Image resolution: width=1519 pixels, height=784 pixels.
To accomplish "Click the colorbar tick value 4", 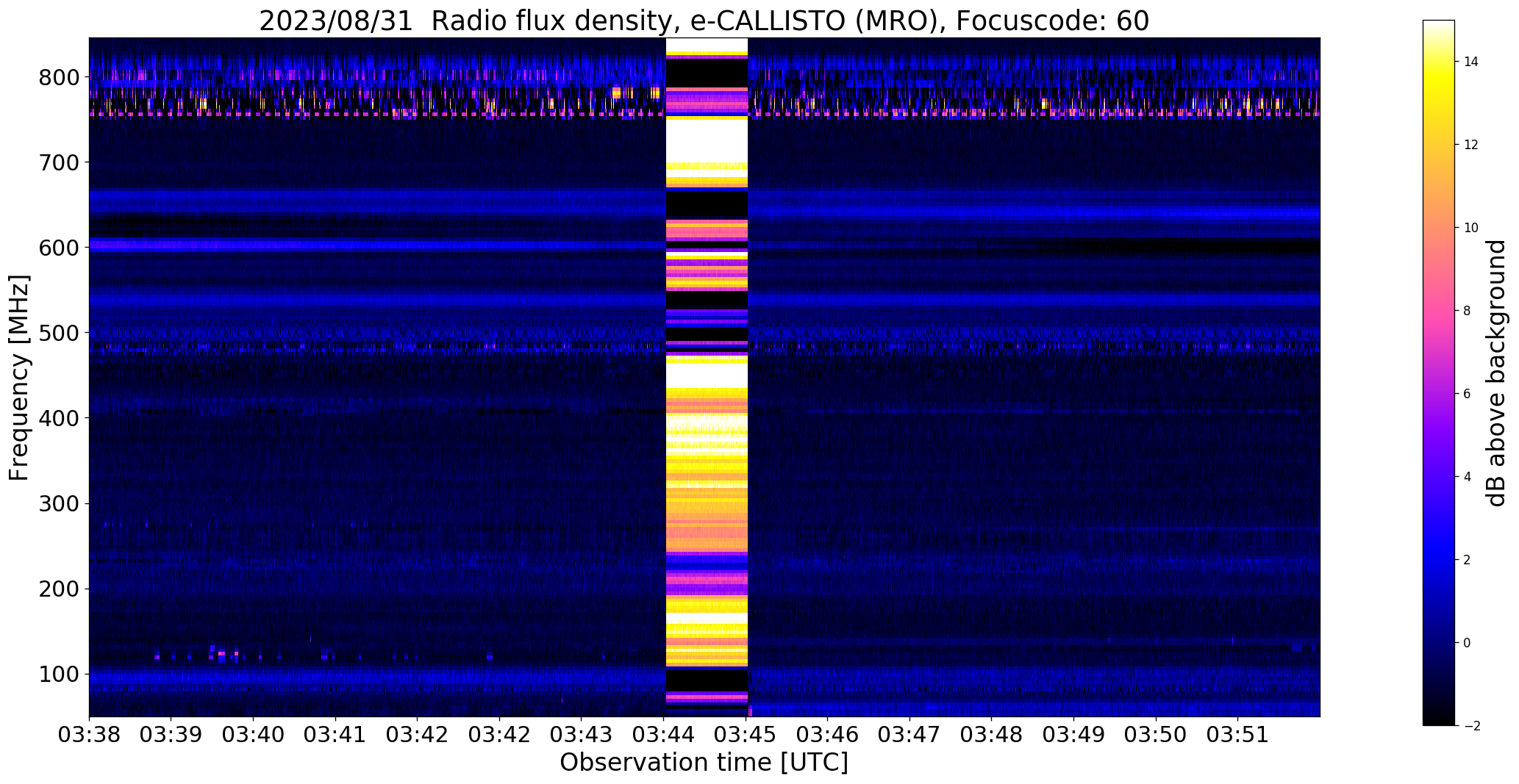I will [x=1468, y=477].
